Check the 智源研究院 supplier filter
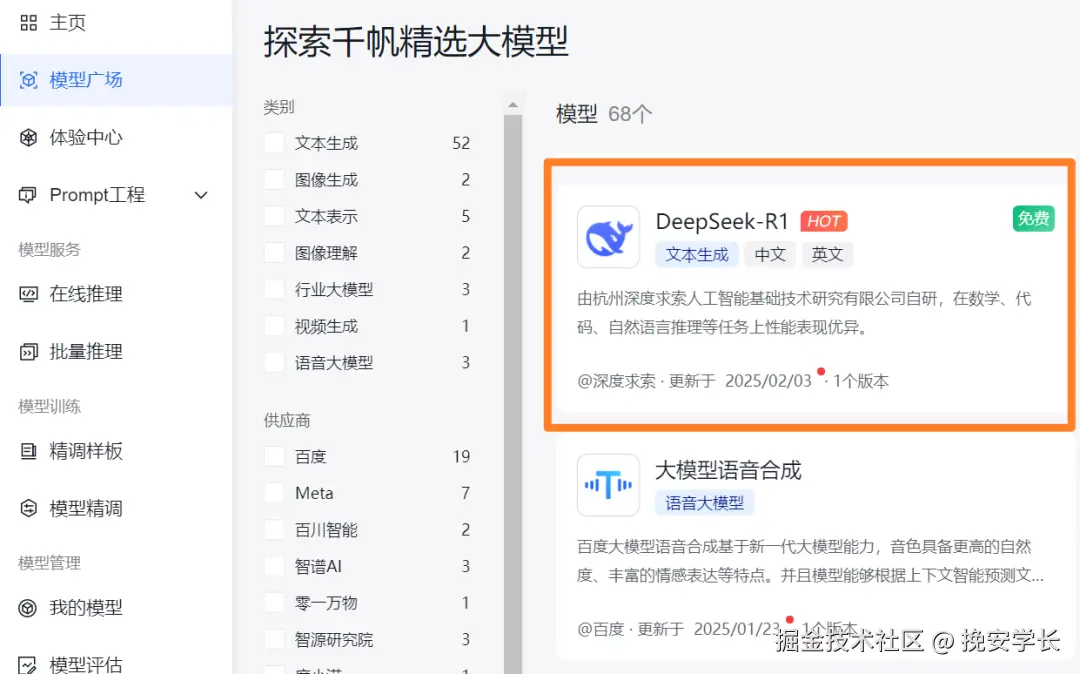1080x674 pixels. pyautogui.click(x=274, y=639)
